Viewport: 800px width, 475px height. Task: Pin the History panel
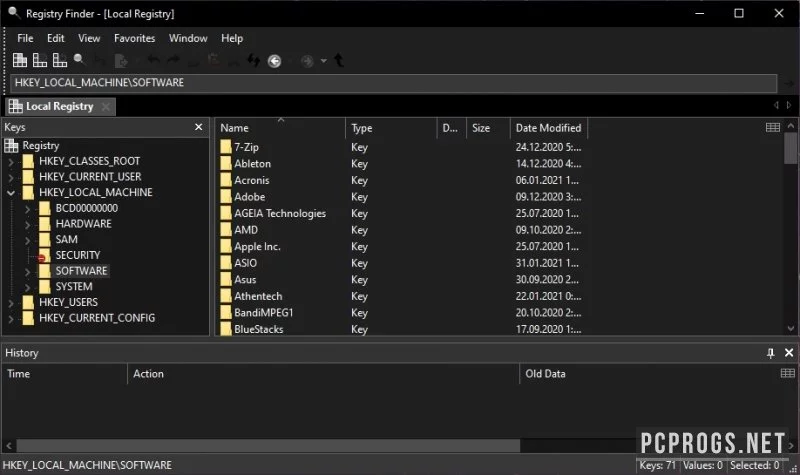[x=770, y=353]
